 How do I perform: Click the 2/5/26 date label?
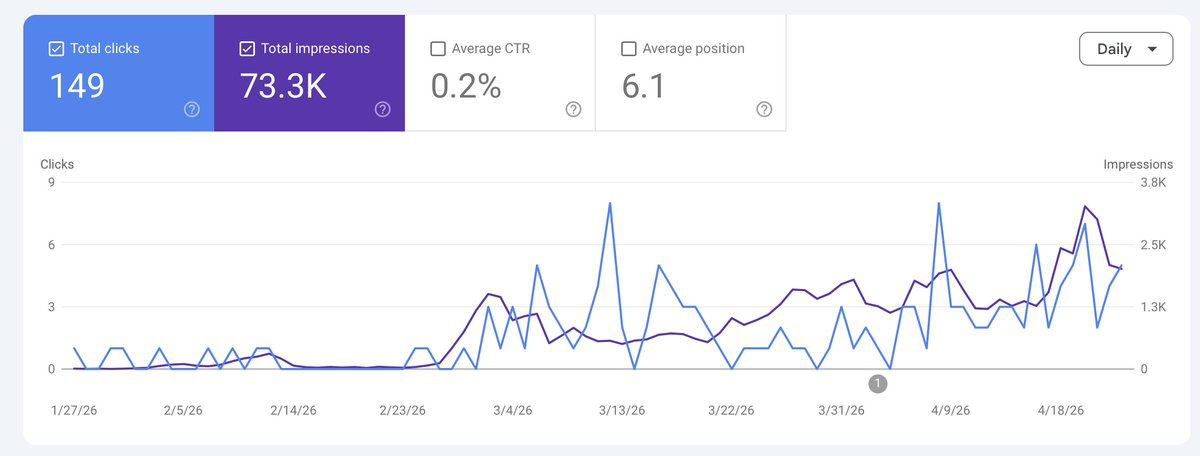183,410
